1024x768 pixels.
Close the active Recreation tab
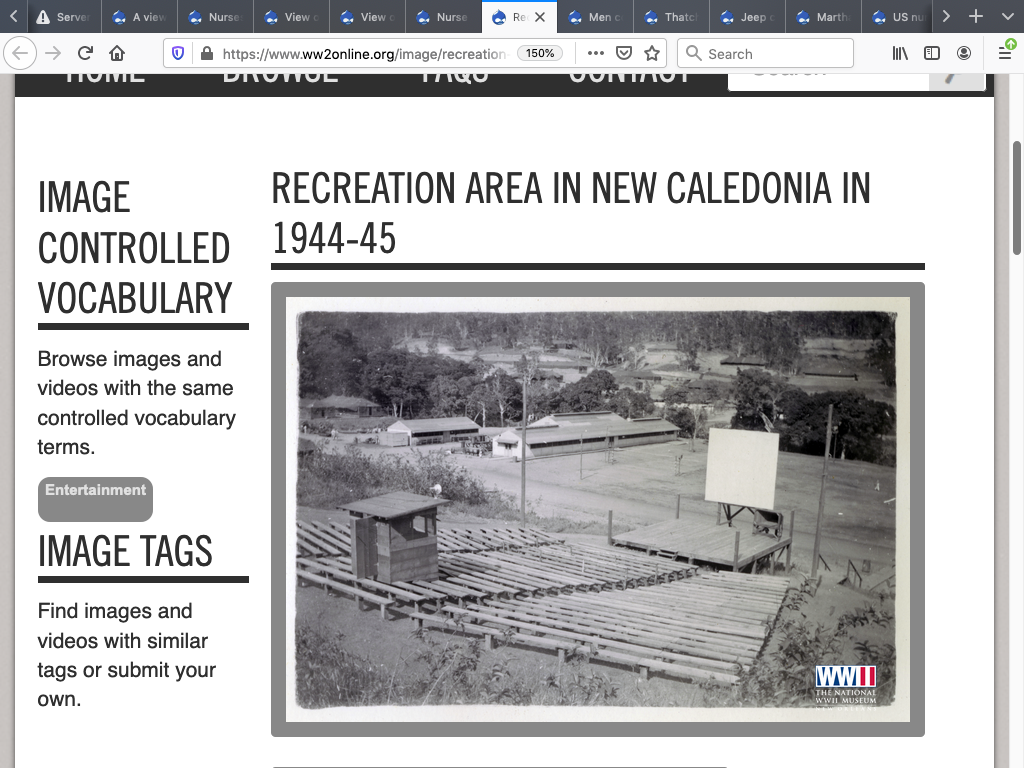click(541, 17)
